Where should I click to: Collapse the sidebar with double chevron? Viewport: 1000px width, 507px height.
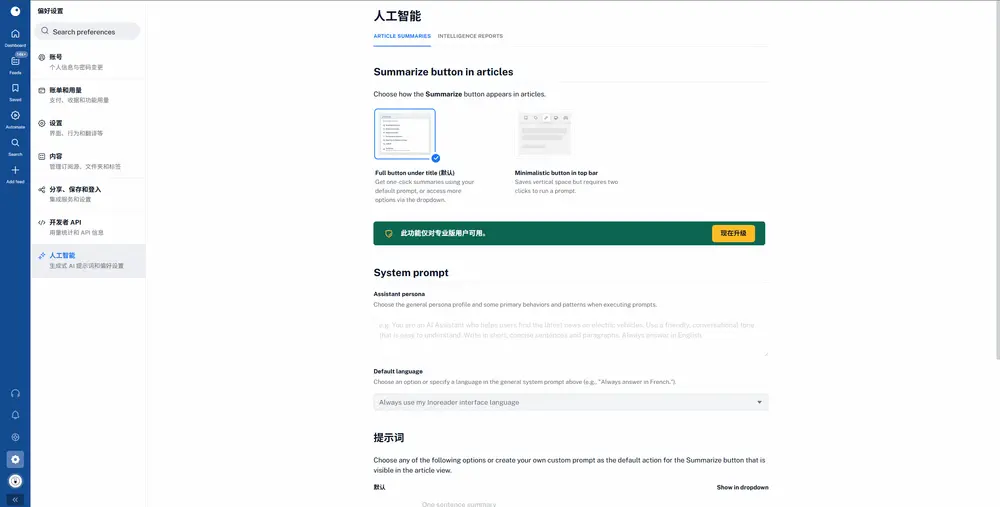coord(15,500)
